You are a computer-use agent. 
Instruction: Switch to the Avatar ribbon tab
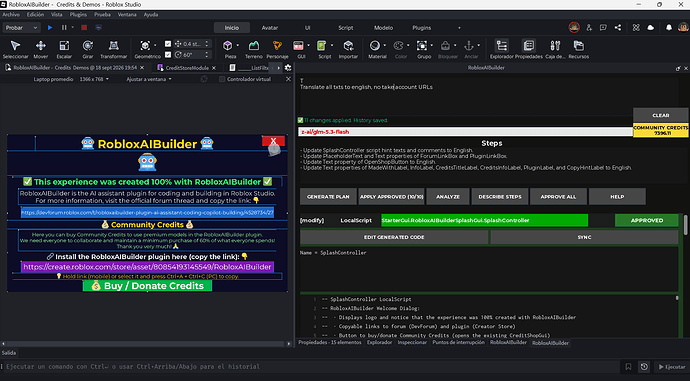[x=270, y=28]
